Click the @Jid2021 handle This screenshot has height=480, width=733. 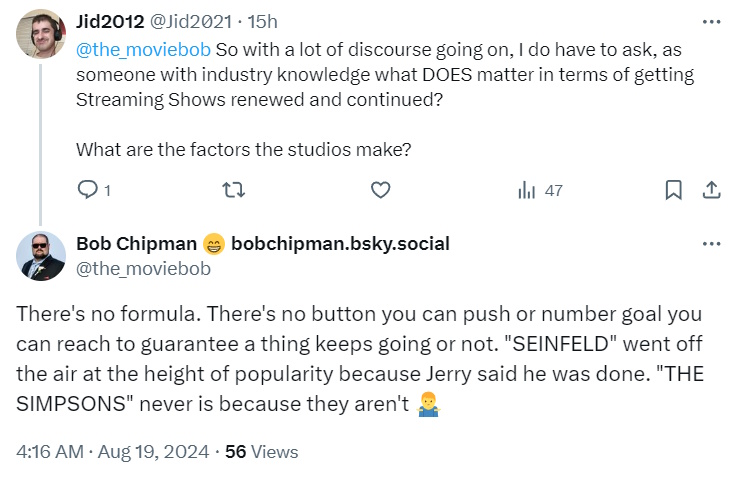coord(189,22)
